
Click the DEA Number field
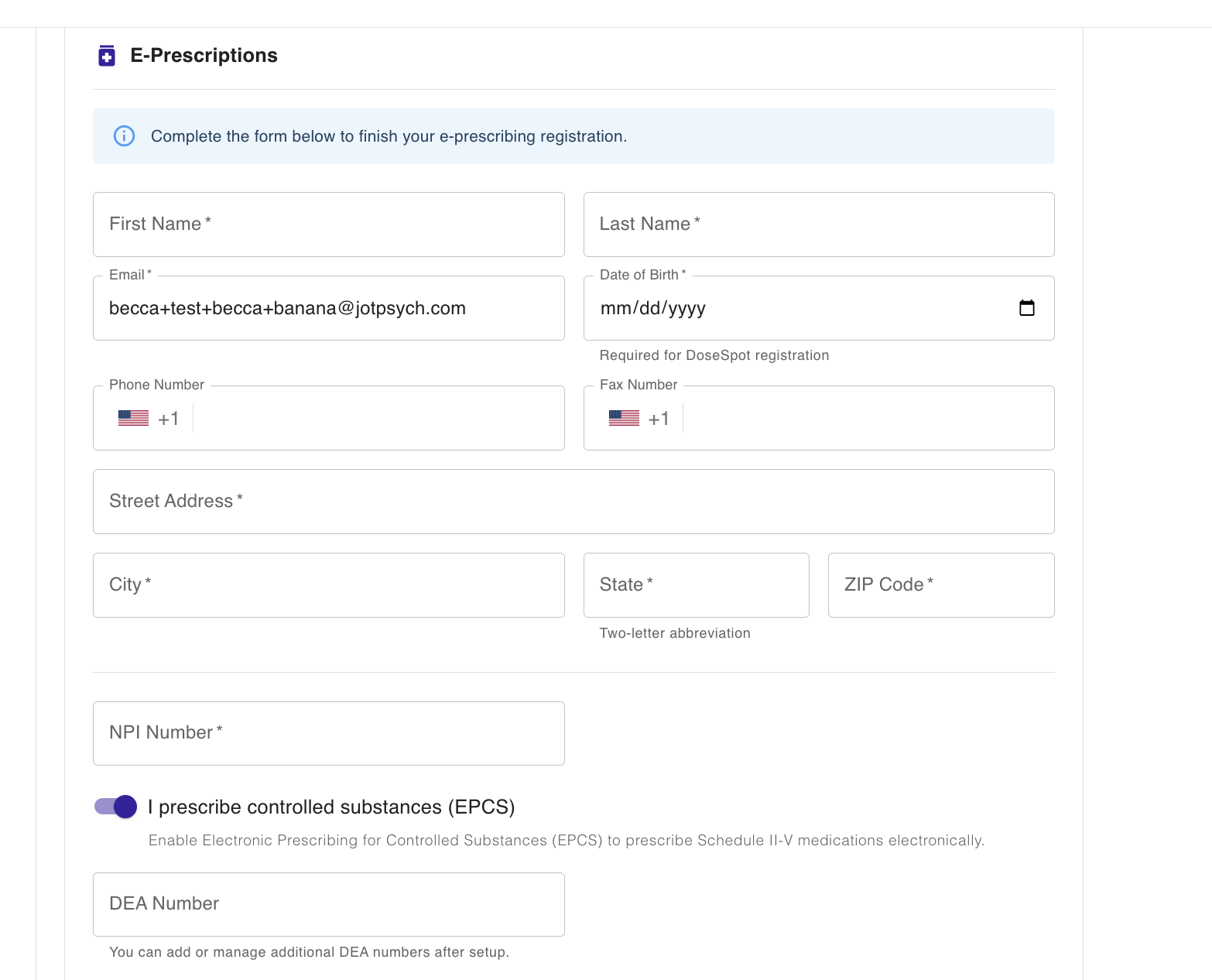(x=328, y=904)
